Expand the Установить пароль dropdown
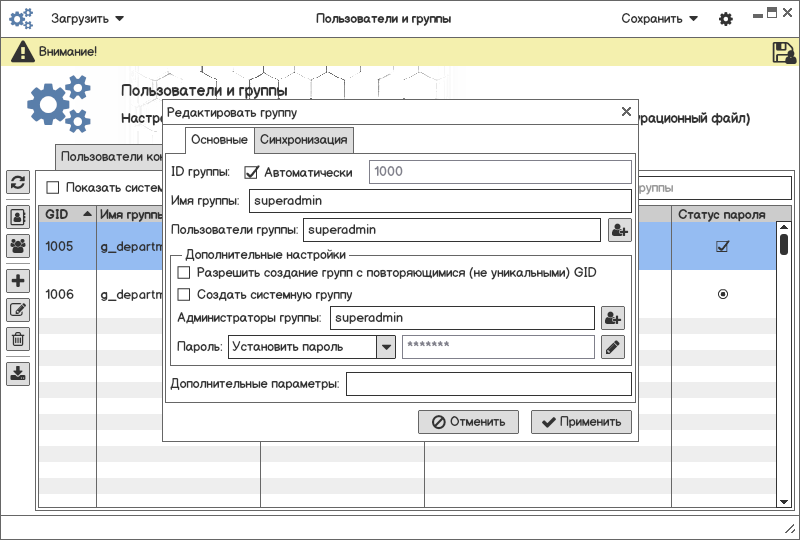 pos(385,347)
